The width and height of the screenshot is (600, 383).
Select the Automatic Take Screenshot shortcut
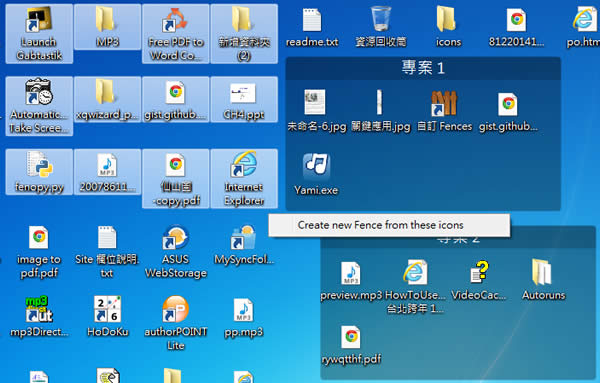pos(39,106)
